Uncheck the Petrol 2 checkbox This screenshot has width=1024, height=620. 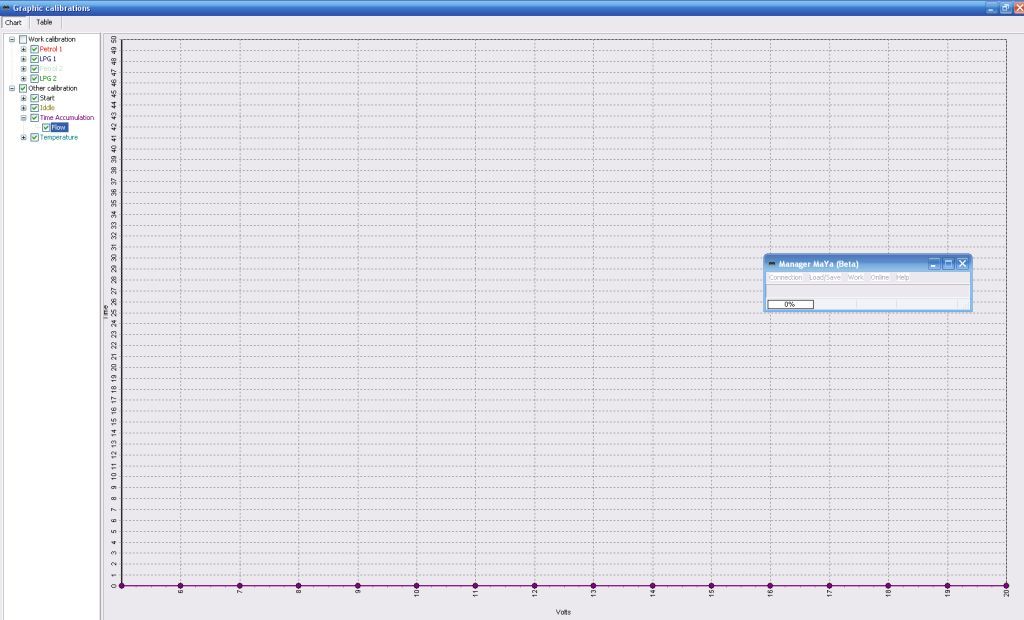(35, 69)
